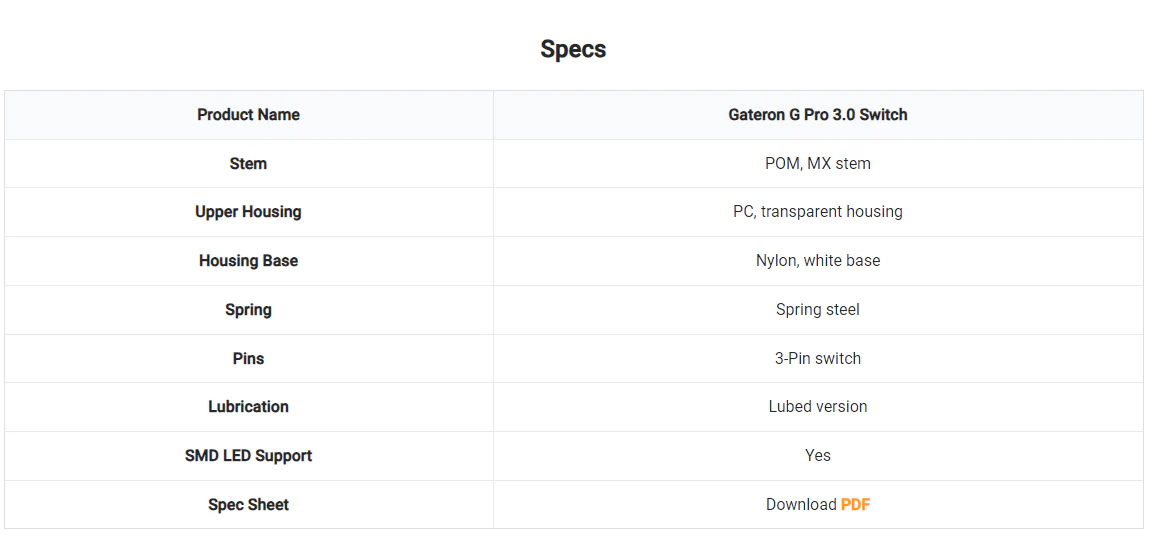Select the Stem row label
Screen dimensions: 1152x538
pos(248,164)
